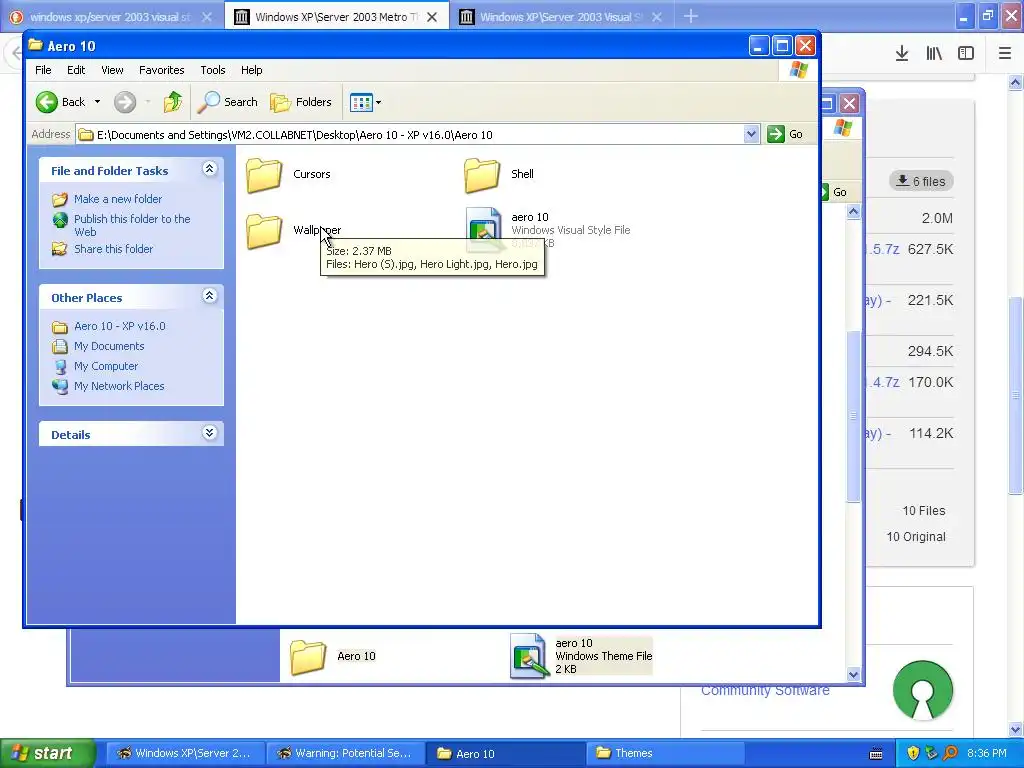Switch to Windows XP\Server 2... taskbar item
This screenshot has width=1024, height=768.
click(x=184, y=754)
